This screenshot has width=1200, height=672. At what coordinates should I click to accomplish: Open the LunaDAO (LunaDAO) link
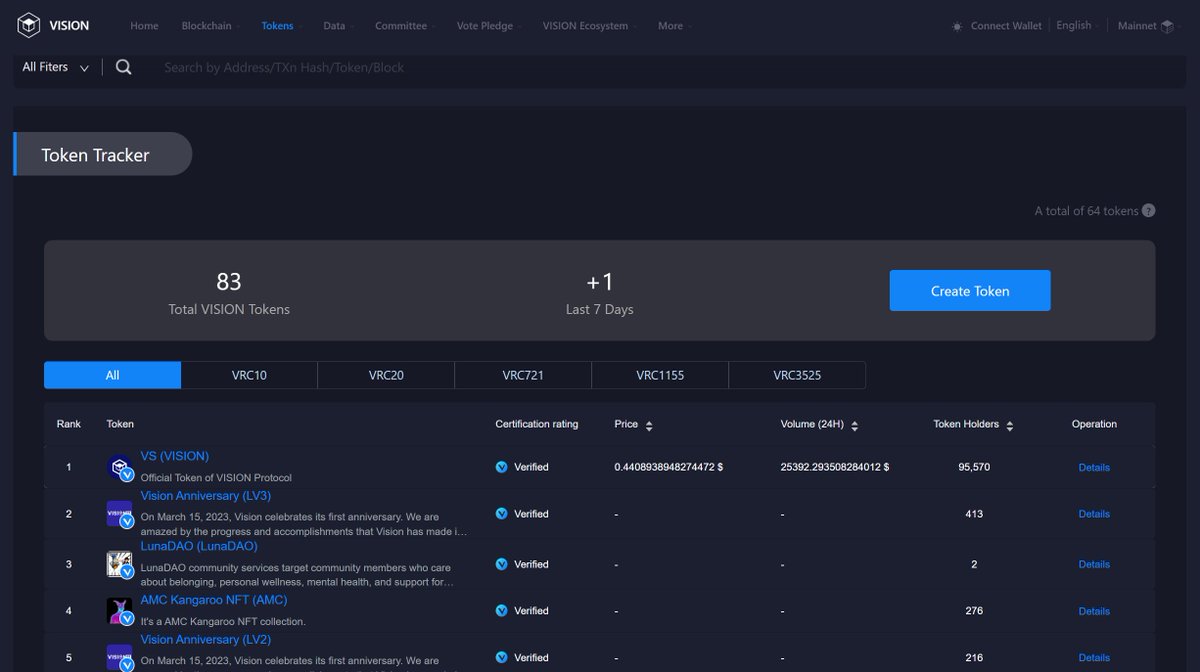(x=199, y=546)
